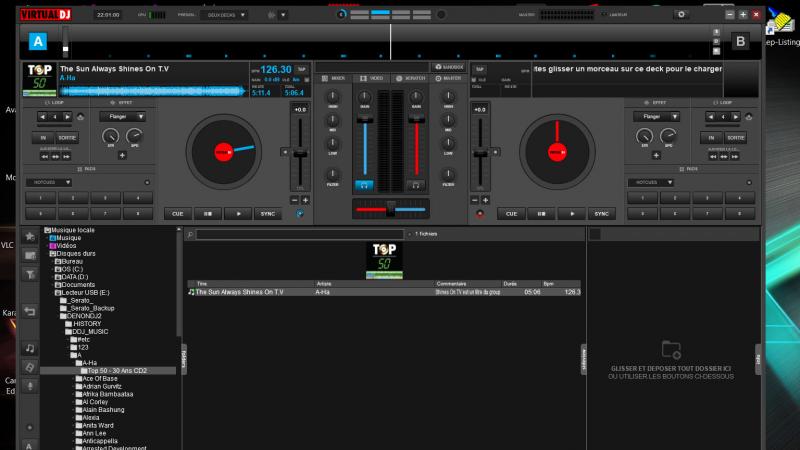This screenshot has height=450, width=800.
Task: Click left deck effect plus button
Action: pyautogui.click(x=122, y=155)
